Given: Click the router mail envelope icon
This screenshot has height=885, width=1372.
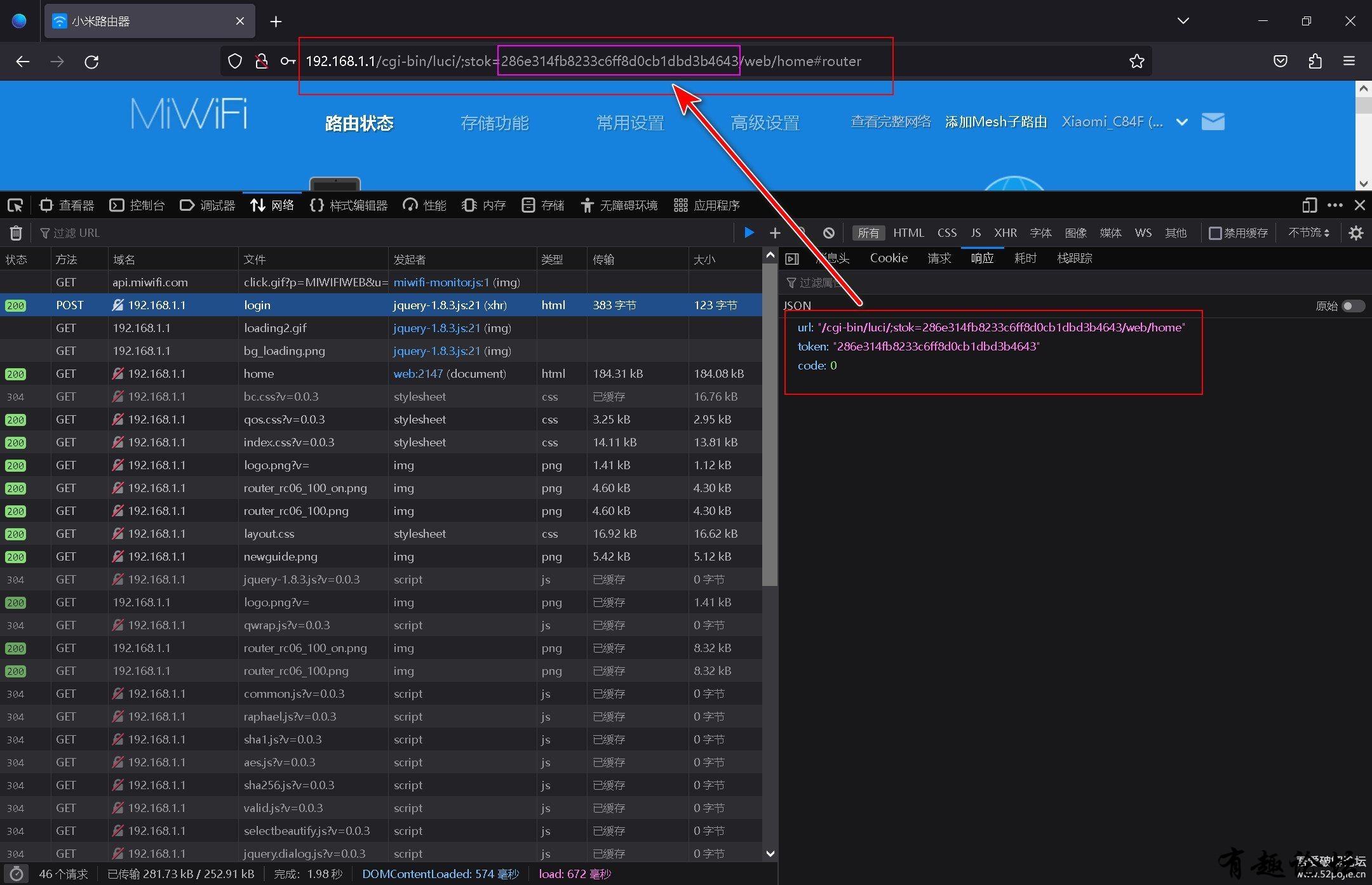Looking at the screenshot, I should 1213,121.
